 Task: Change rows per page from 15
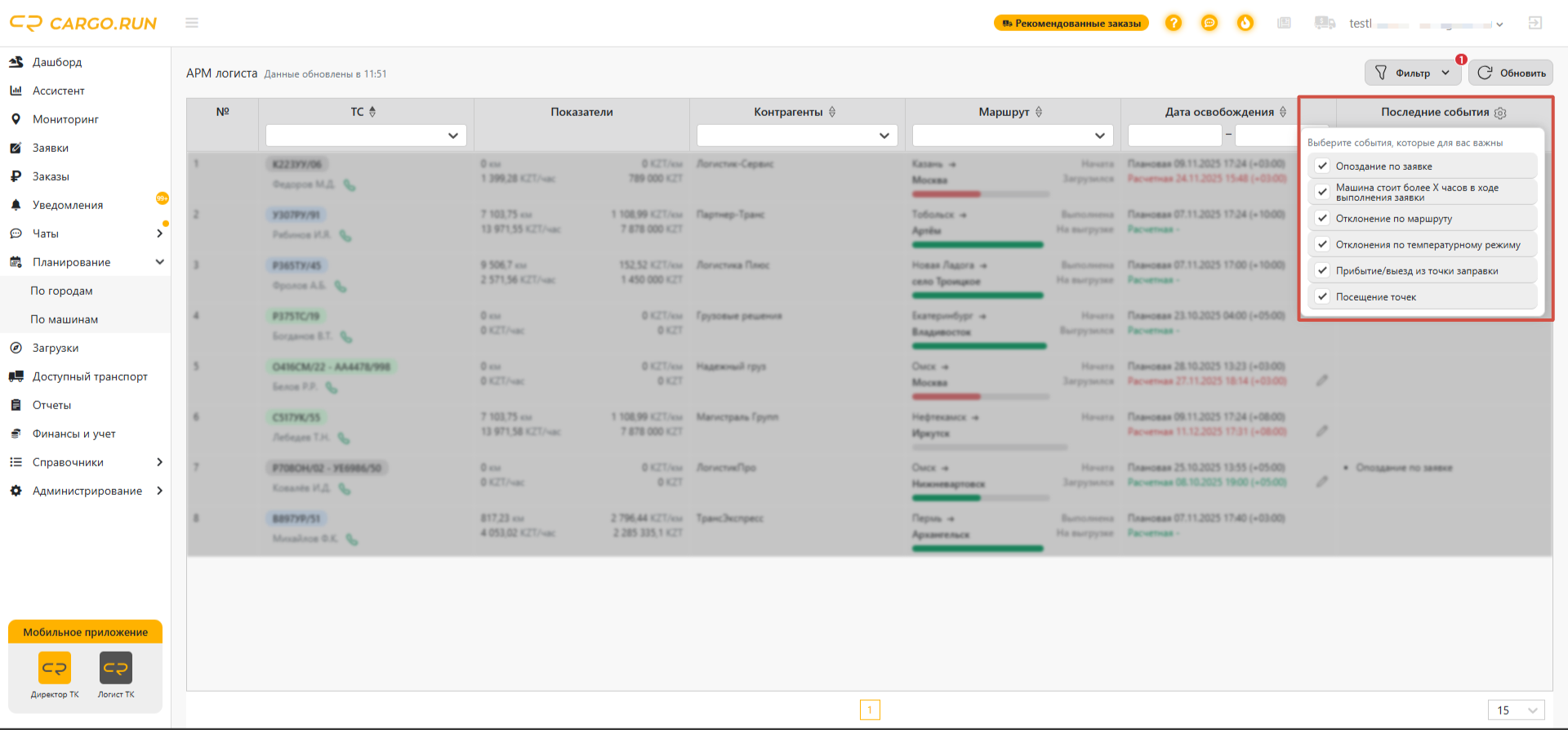tap(1517, 710)
